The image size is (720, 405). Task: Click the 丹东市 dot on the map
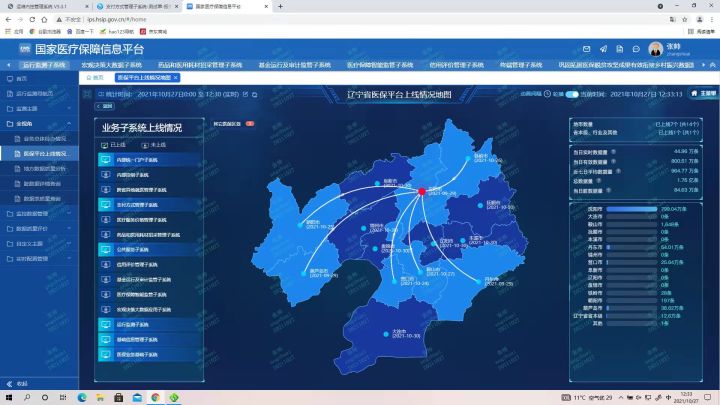pos(478,281)
